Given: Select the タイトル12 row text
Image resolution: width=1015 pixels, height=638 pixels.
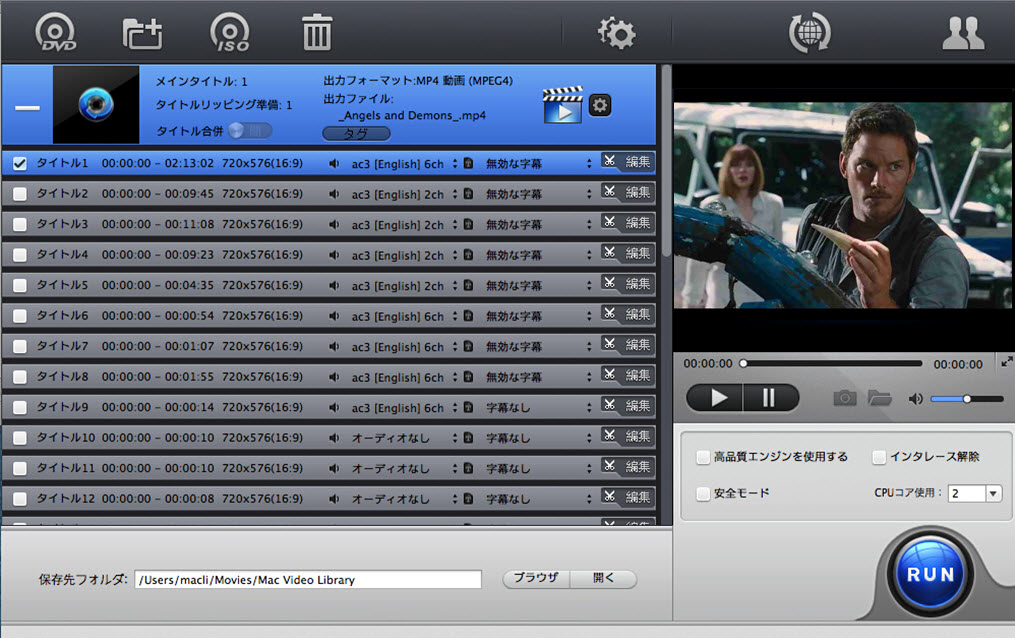Looking at the screenshot, I should pos(65,498).
